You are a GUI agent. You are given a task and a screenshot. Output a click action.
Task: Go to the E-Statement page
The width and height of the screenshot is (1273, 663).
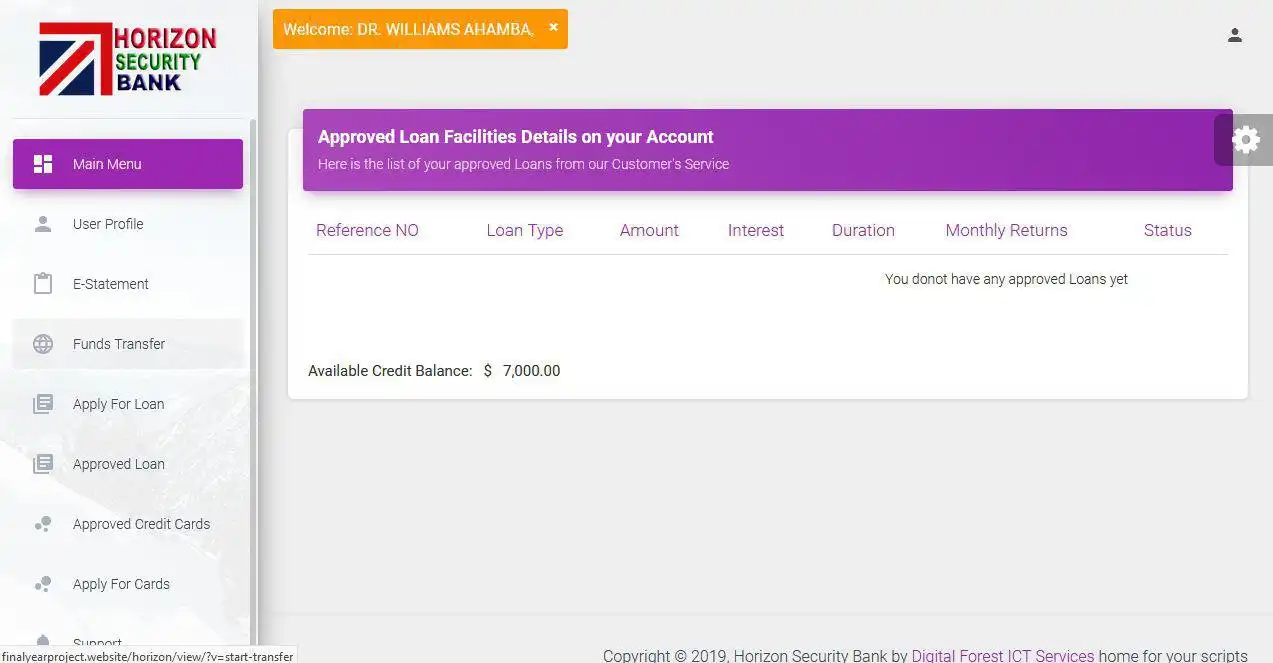pyautogui.click(x=110, y=284)
